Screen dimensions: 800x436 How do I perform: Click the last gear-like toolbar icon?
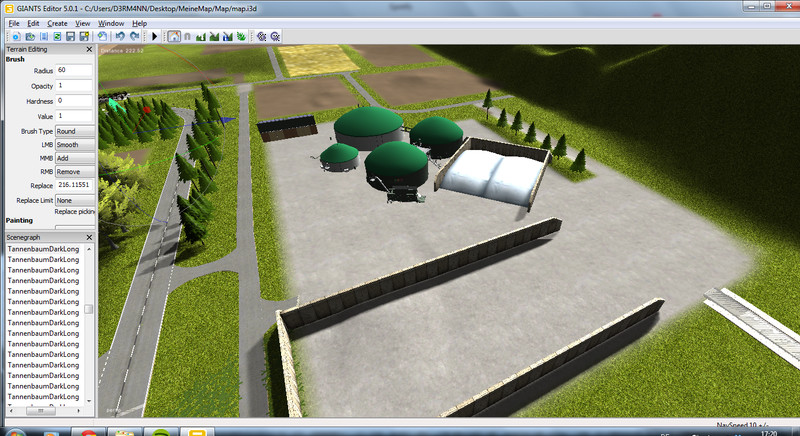(276, 36)
